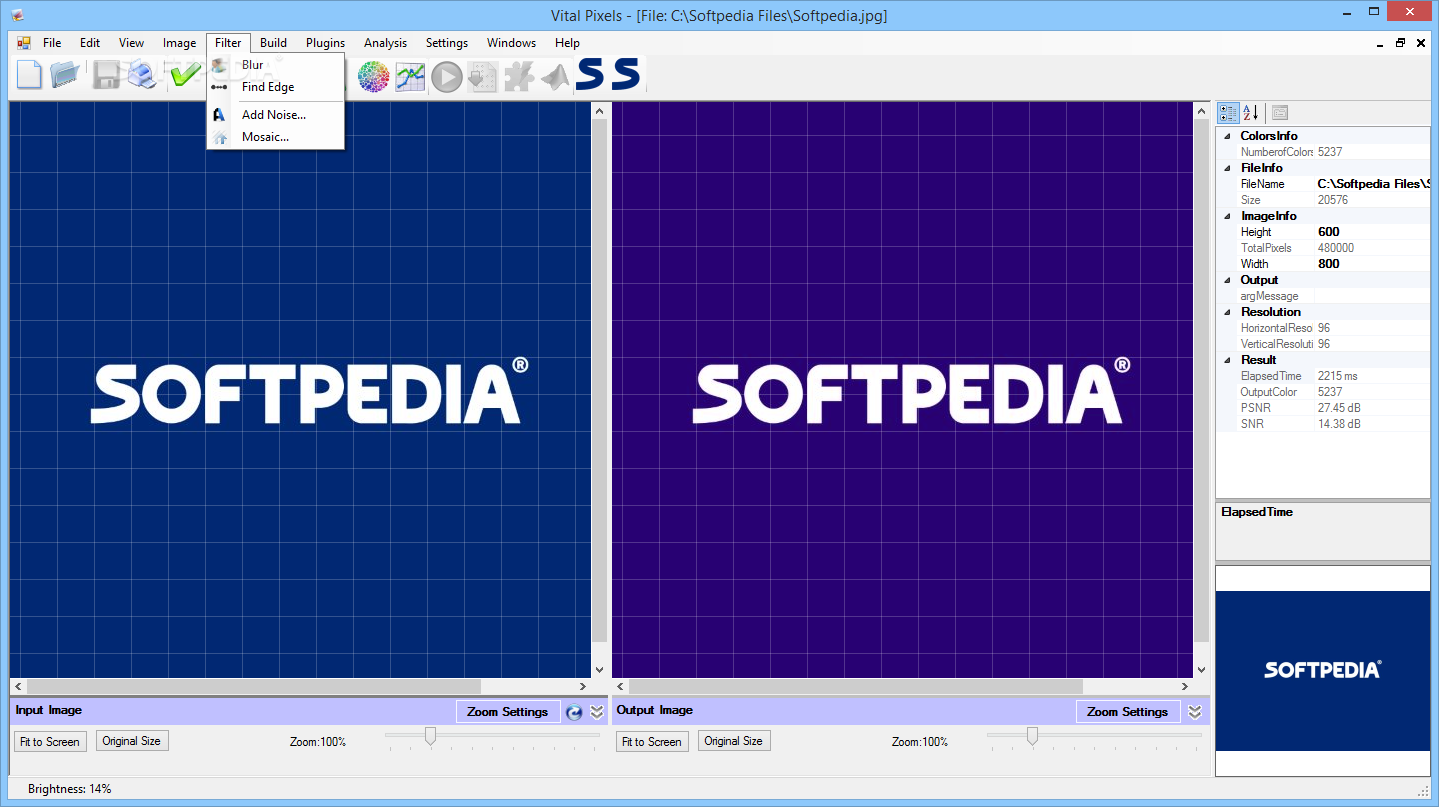Click the puzzle piece plugin icon
This screenshot has height=807, width=1439.
point(519,76)
